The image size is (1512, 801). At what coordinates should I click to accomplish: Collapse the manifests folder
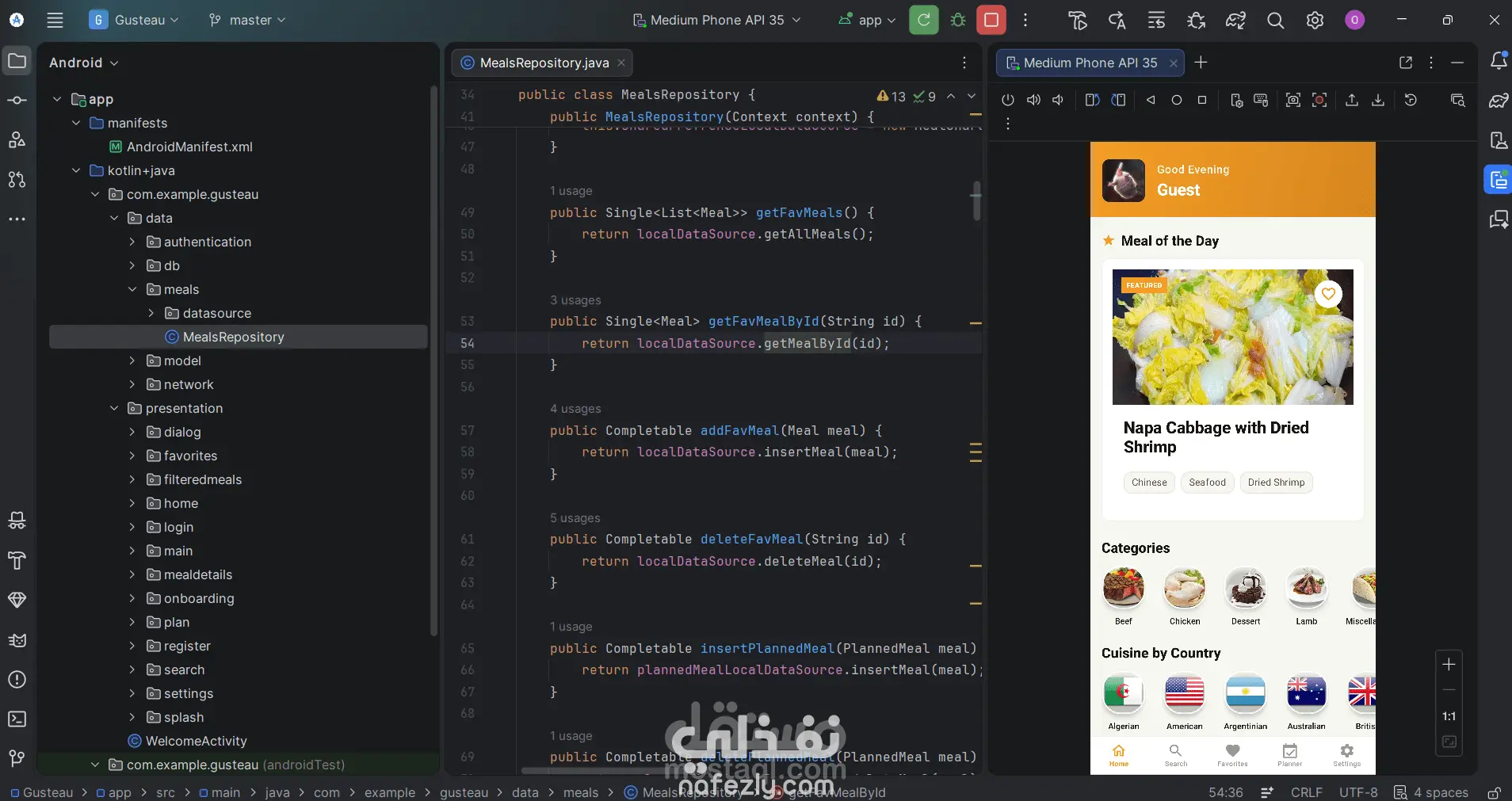76,123
